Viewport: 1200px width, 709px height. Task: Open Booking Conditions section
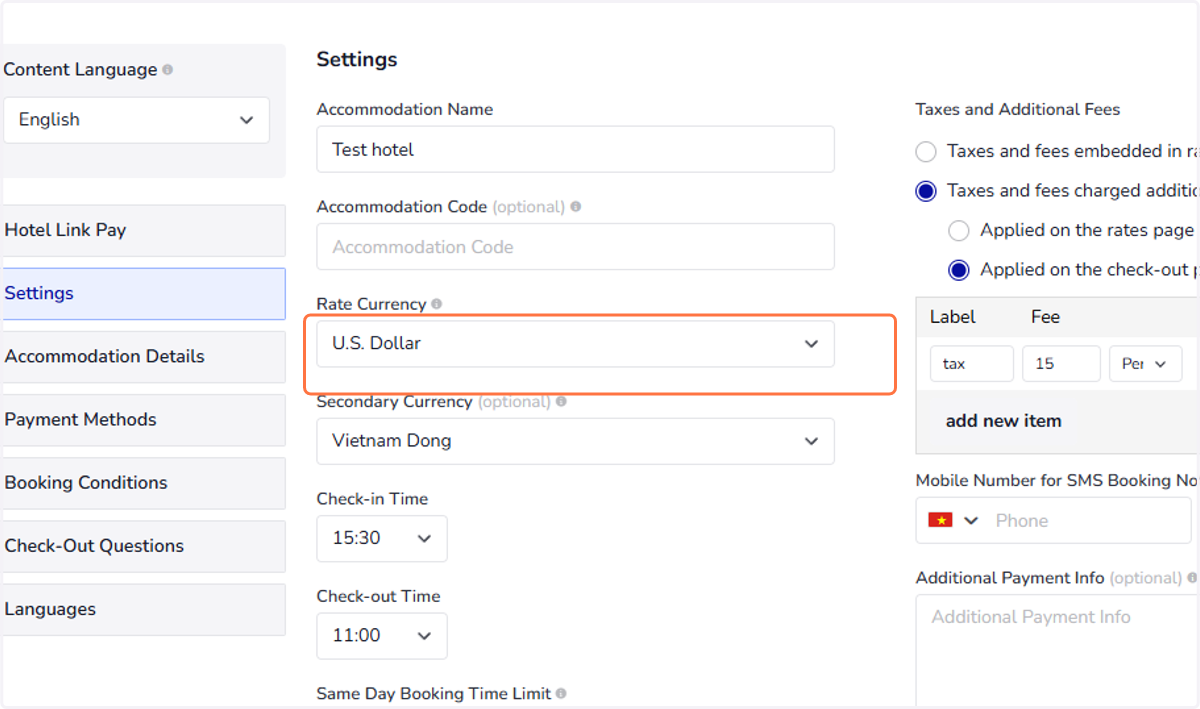[144, 483]
